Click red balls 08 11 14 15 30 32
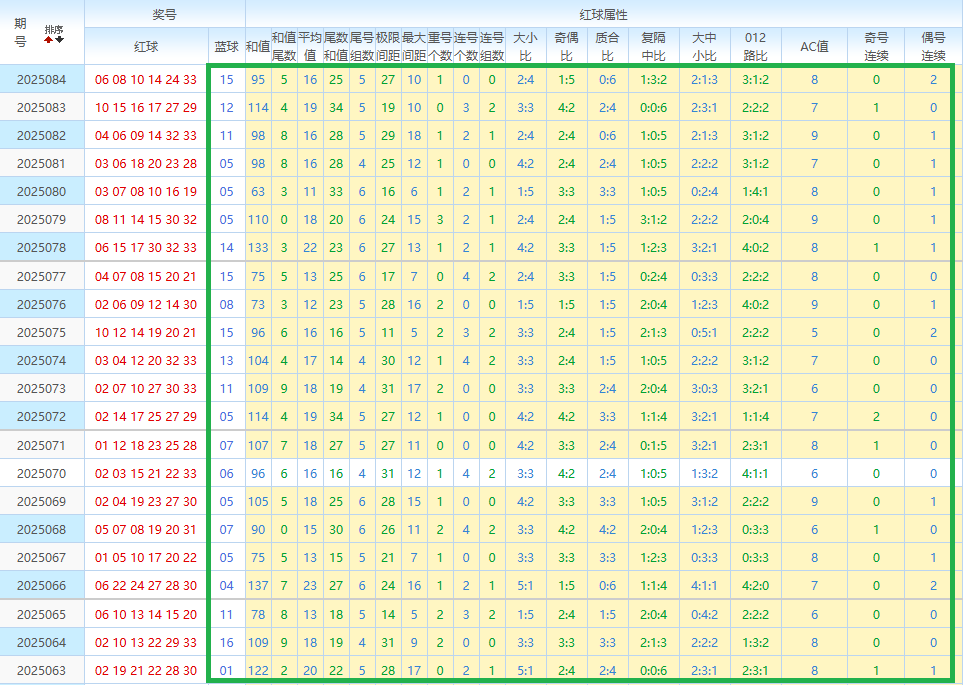The width and height of the screenshot is (966, 685). click(146, 220)
